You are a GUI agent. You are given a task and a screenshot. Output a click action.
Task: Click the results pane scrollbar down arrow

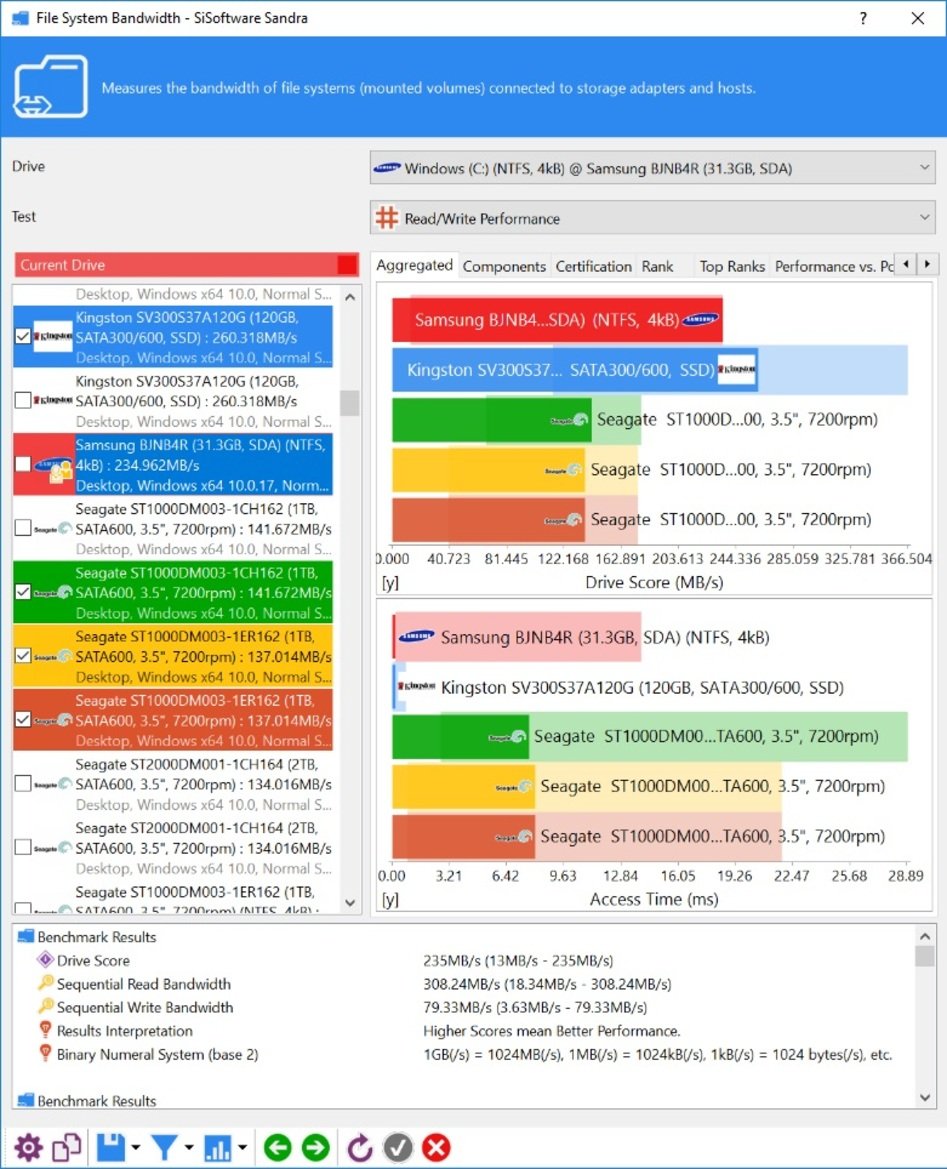click(925, 1097)
